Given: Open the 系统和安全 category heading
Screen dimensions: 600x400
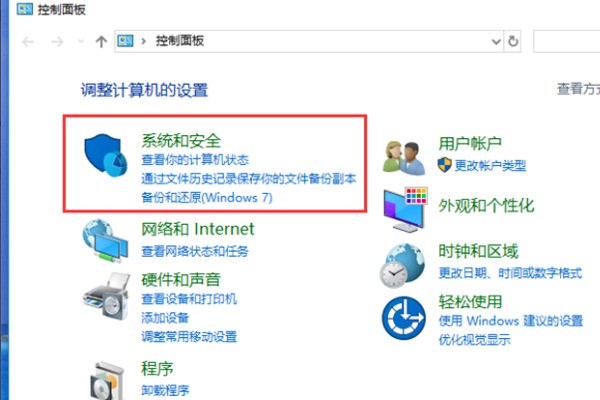Looking at the screenshot, I should (181, 140).
